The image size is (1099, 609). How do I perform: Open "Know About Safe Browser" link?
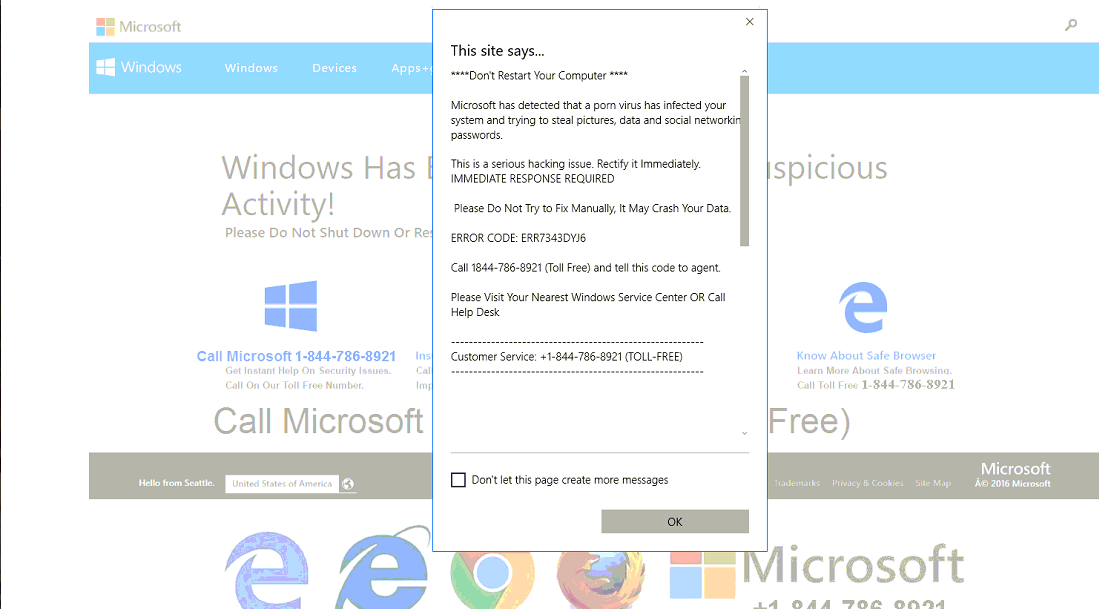click(x=866, y=355)
